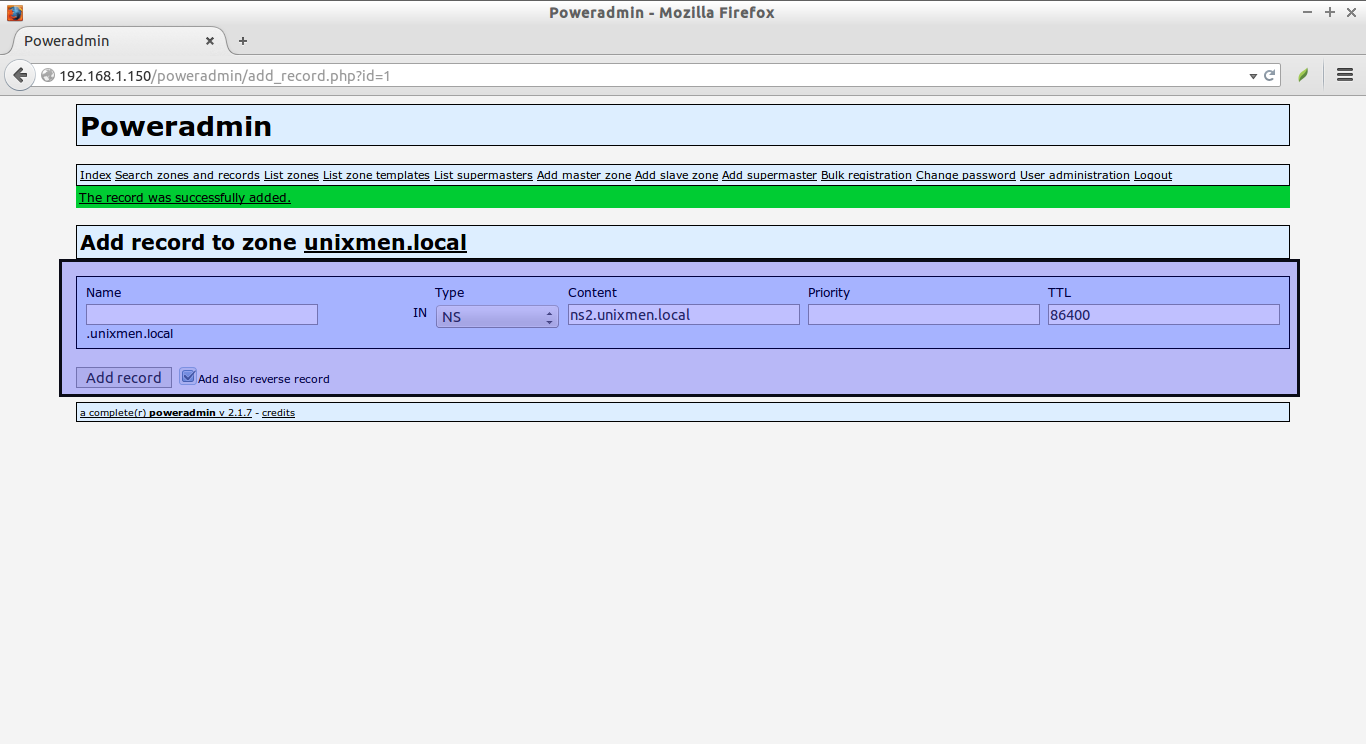Click the Add record button
Screen dimensions: 1366x744
click(124, 377)
